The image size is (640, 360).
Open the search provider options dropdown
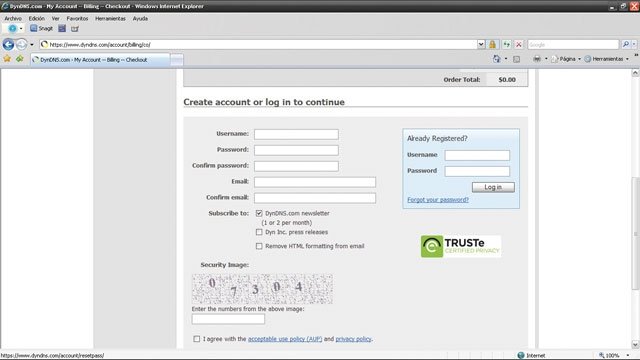[x=634, y=44]
